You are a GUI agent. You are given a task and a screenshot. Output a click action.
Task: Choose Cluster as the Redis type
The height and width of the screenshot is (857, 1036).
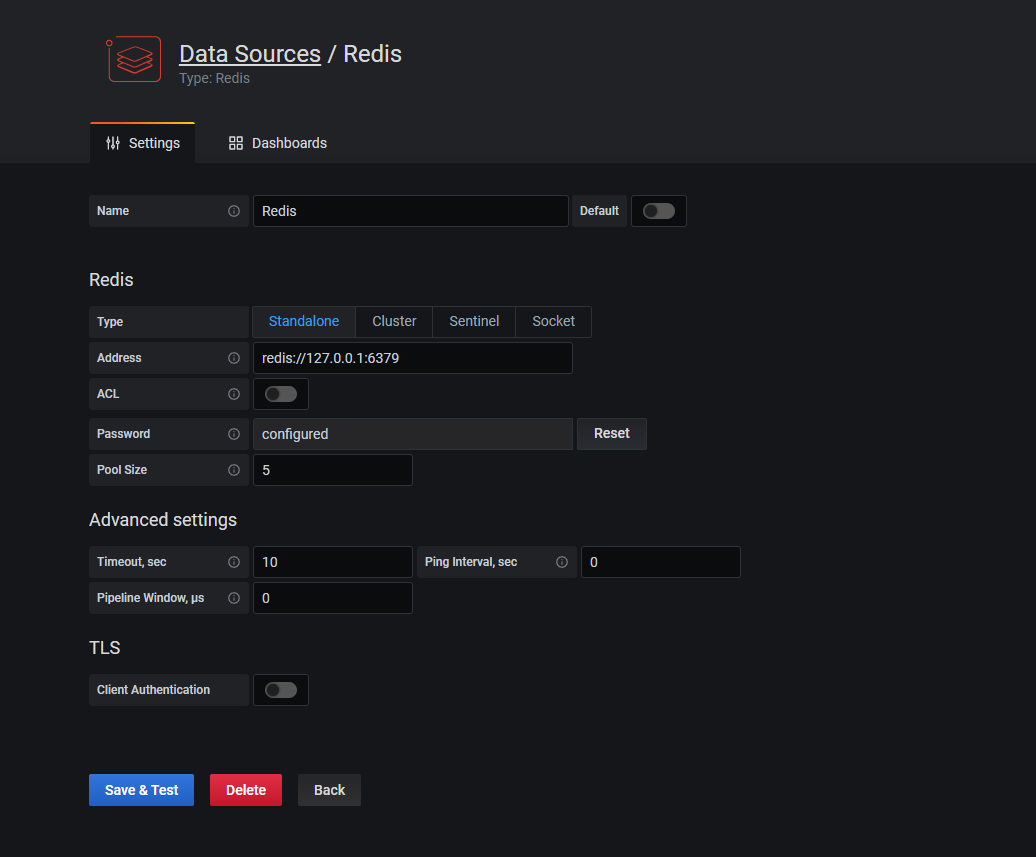coord(394,322)
